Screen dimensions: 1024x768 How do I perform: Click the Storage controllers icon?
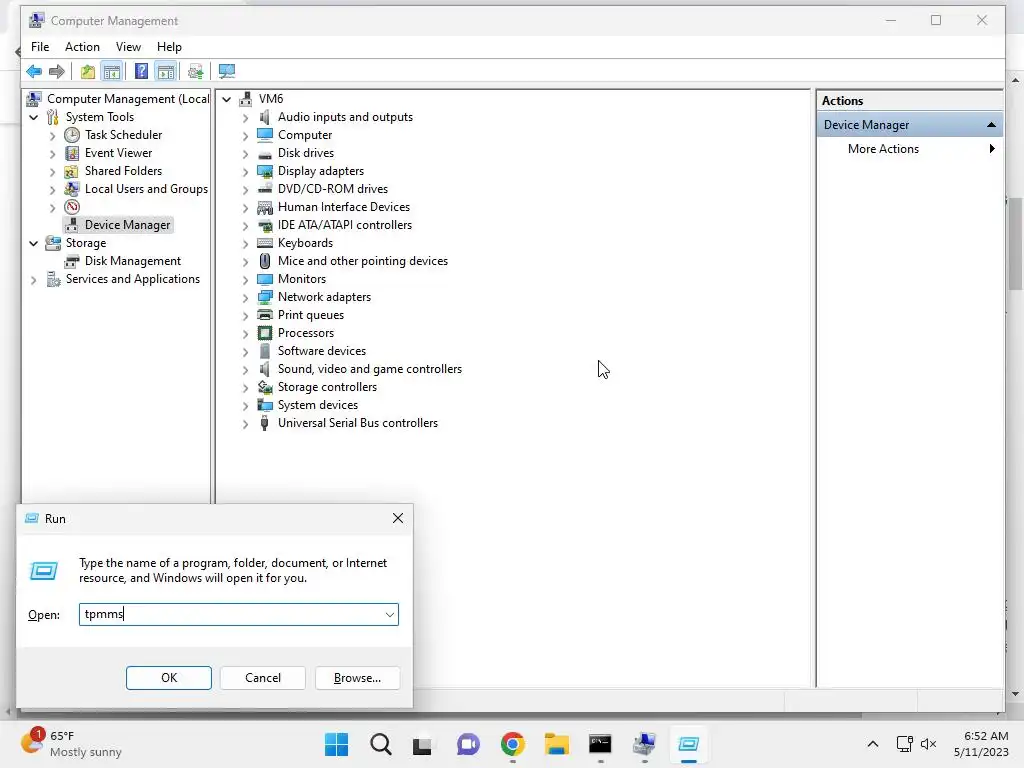pyautogui.click(x=264, y=387)
